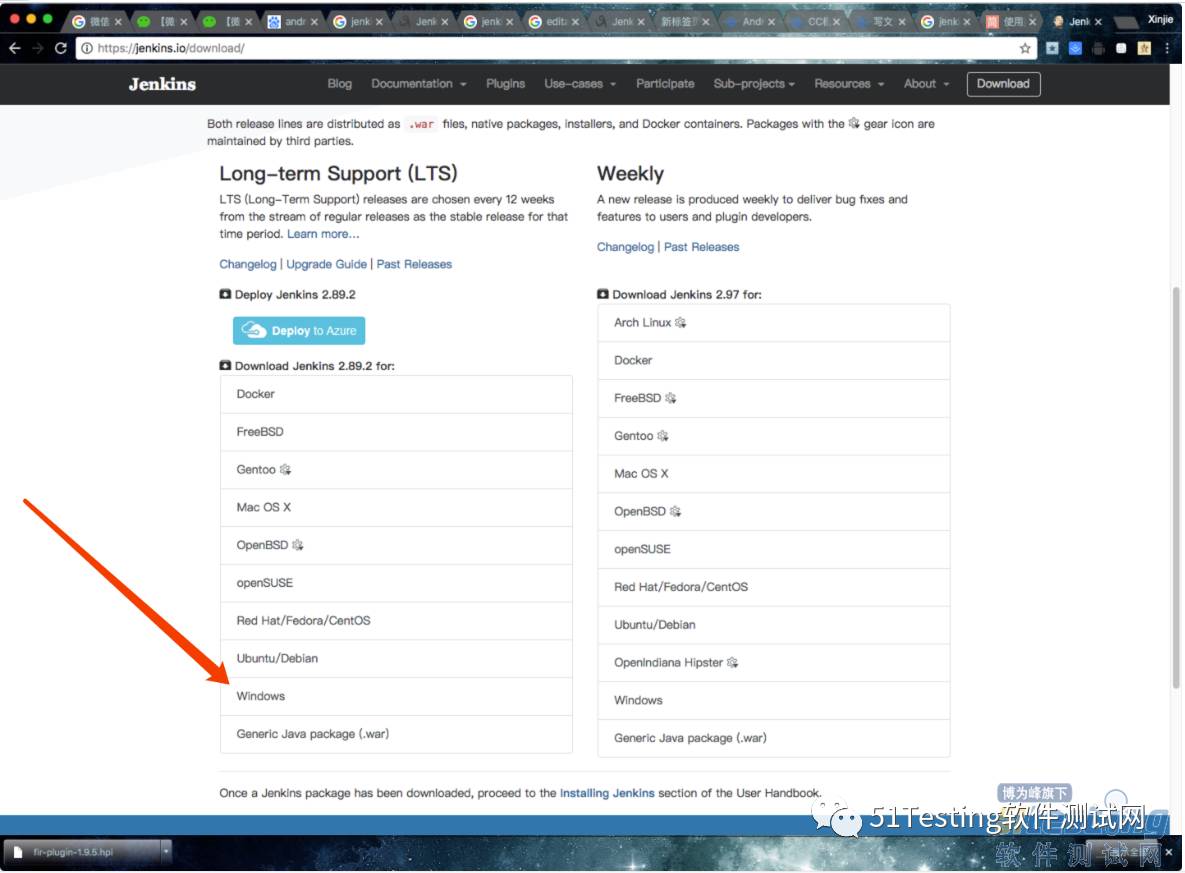
Task: Select Mac OS X in the Weekly list
Action: point(774,474)
